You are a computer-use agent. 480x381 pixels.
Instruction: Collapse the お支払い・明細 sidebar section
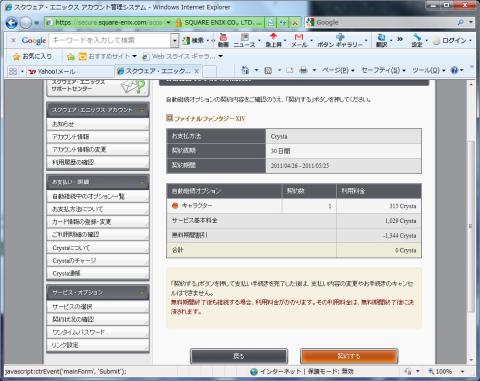(142, 182)
